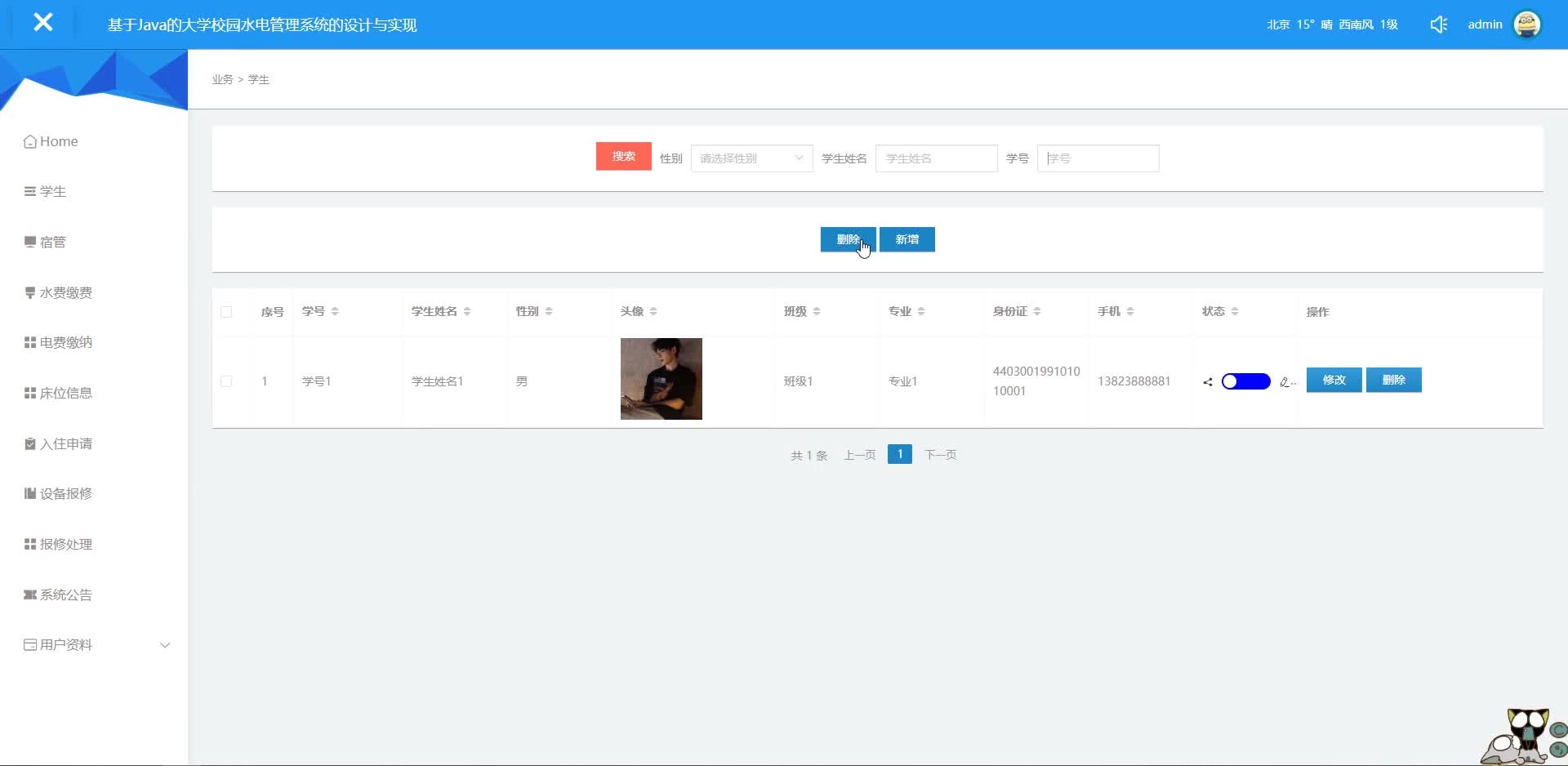
Task: Check the select-all checkbox in table header
Action: click(x=226, y=312)
